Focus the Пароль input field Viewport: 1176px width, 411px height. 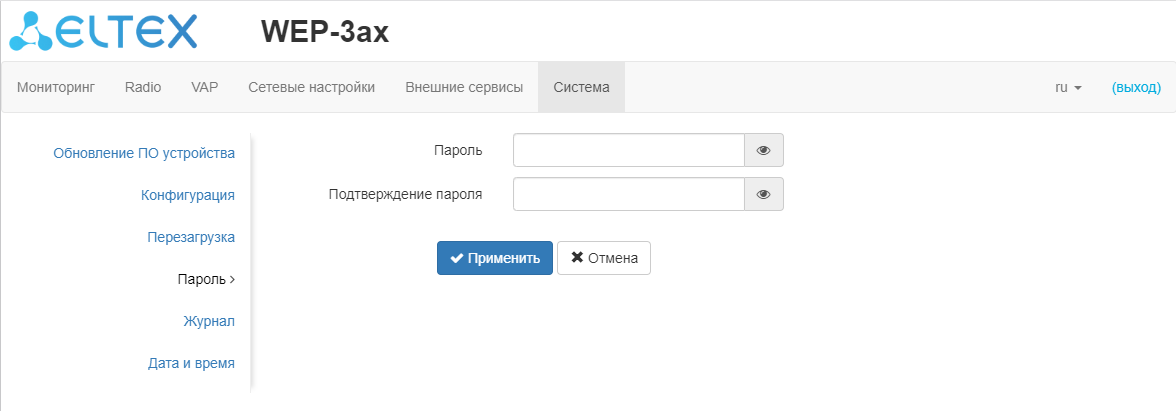[x=629, y=150]
